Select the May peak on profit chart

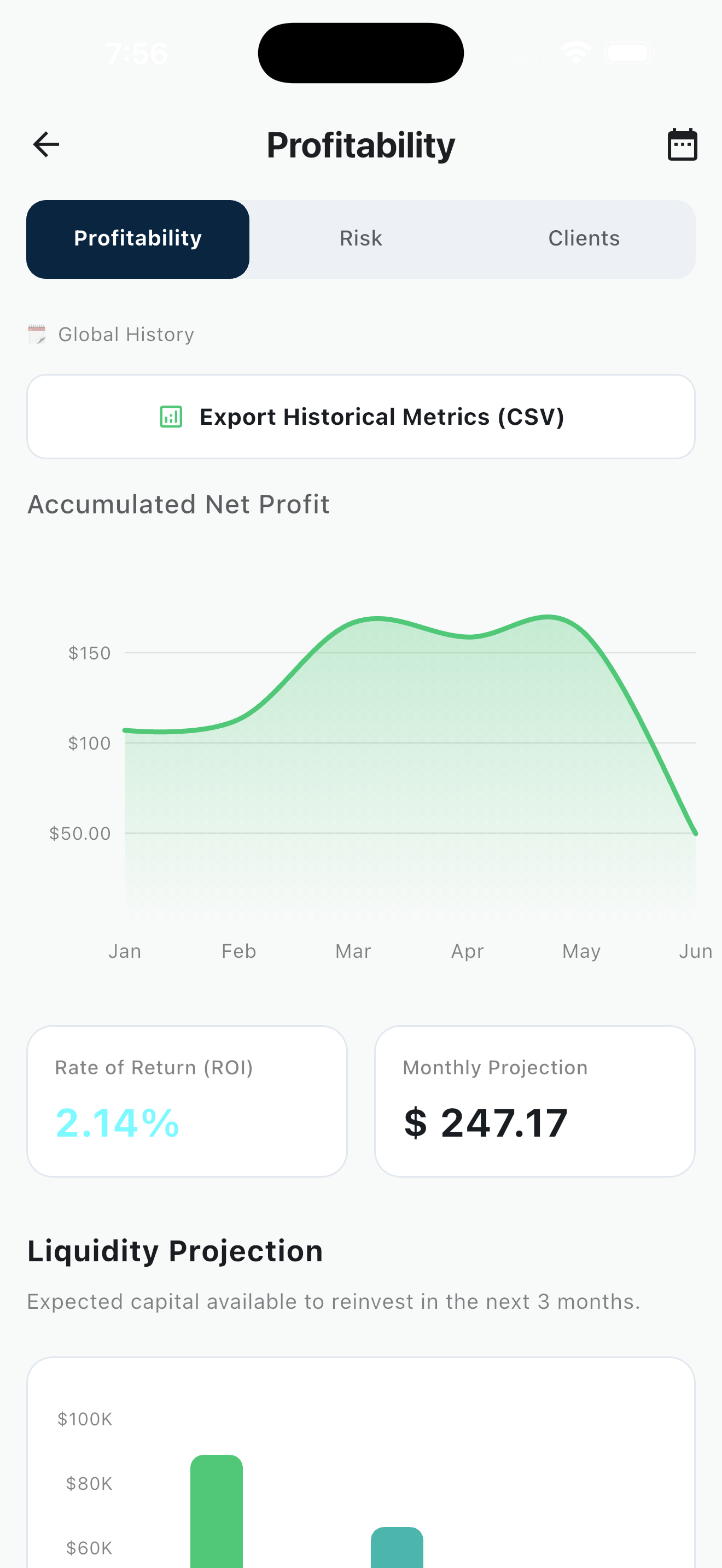[549, 617]
